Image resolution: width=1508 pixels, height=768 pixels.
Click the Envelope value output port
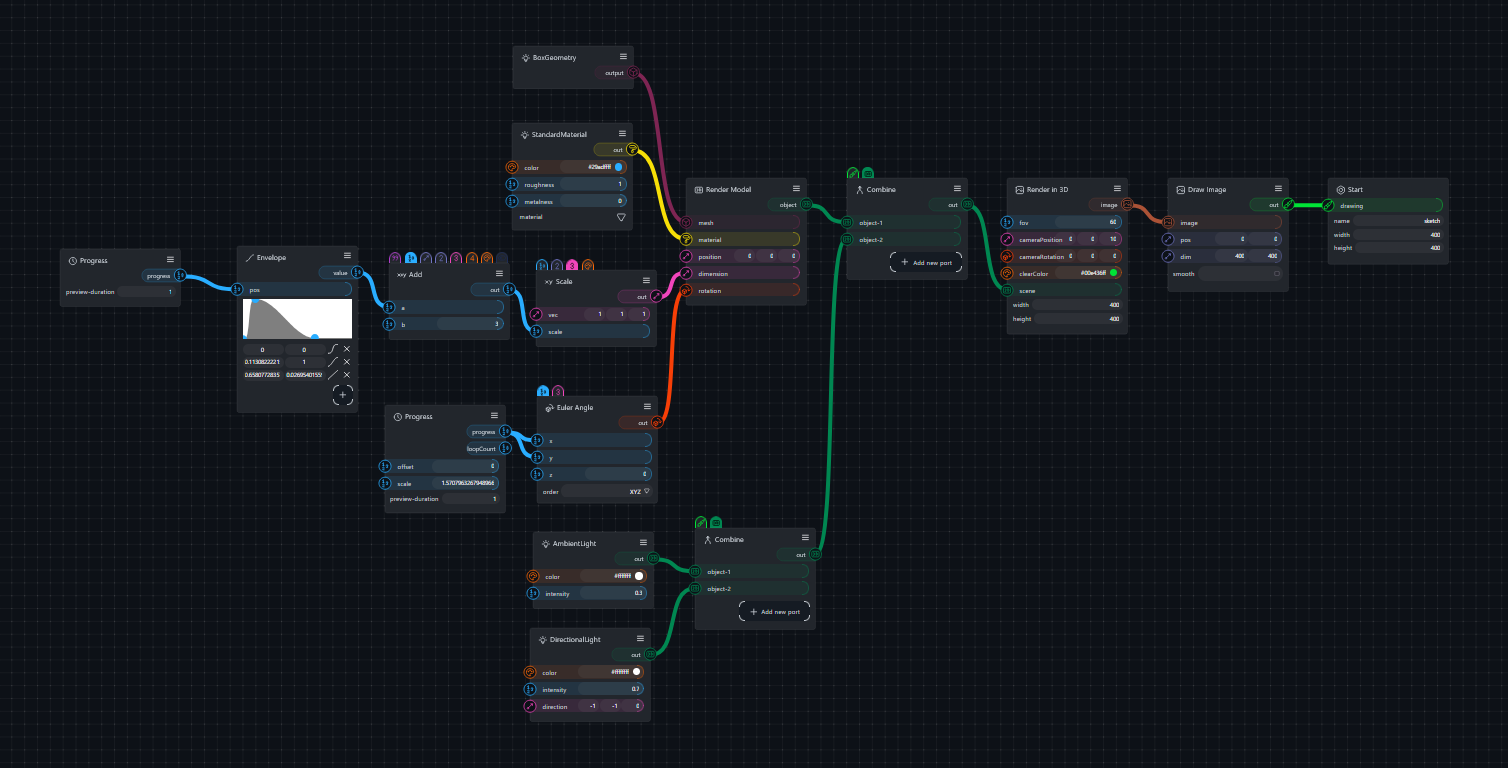(357, 272)
